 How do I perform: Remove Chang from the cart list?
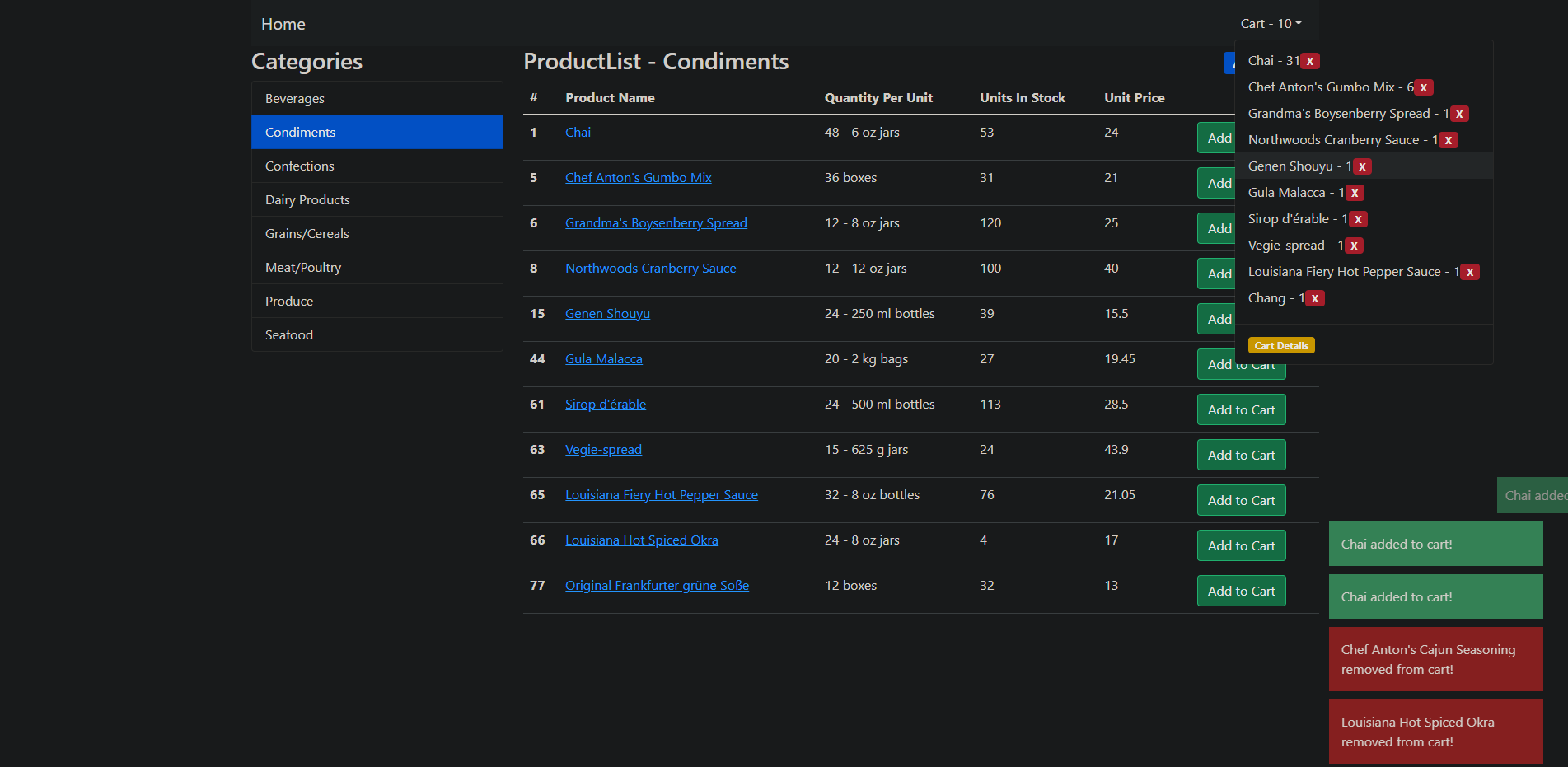point(1315,298)
